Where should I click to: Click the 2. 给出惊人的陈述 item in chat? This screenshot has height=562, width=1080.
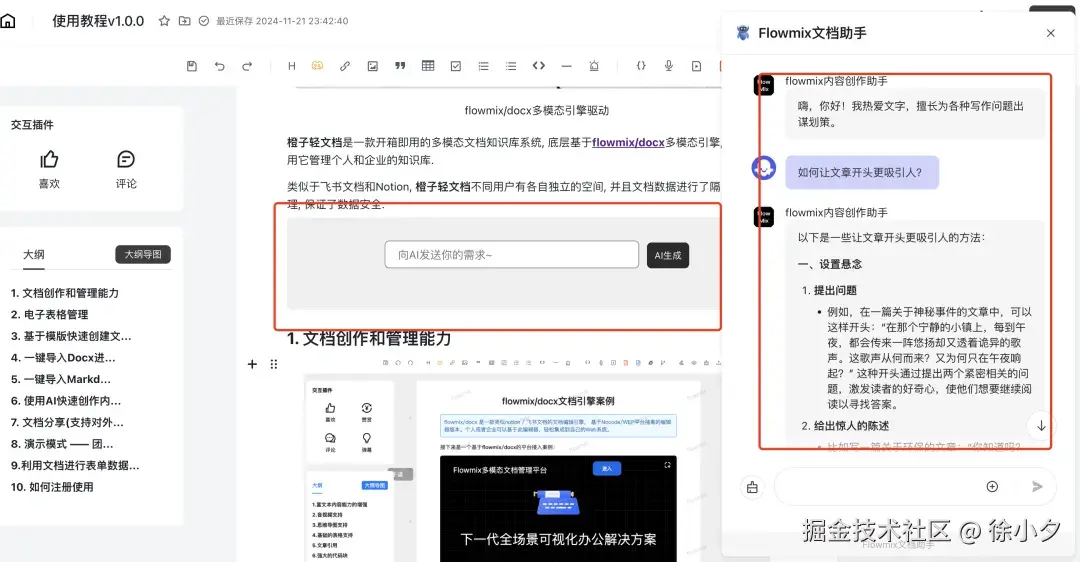coord(845,426)
